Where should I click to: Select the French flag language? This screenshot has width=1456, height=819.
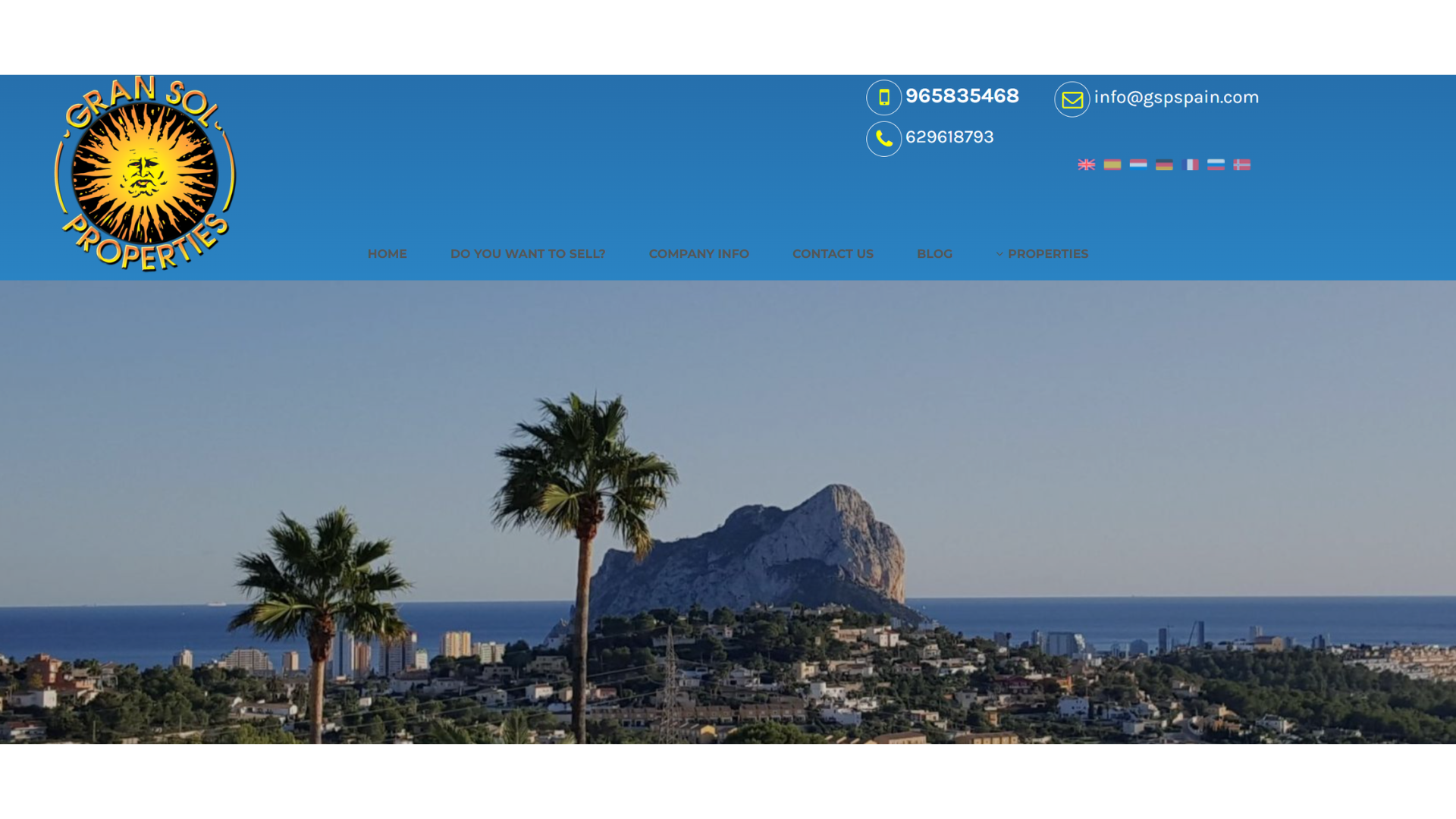pos(1190,165)
